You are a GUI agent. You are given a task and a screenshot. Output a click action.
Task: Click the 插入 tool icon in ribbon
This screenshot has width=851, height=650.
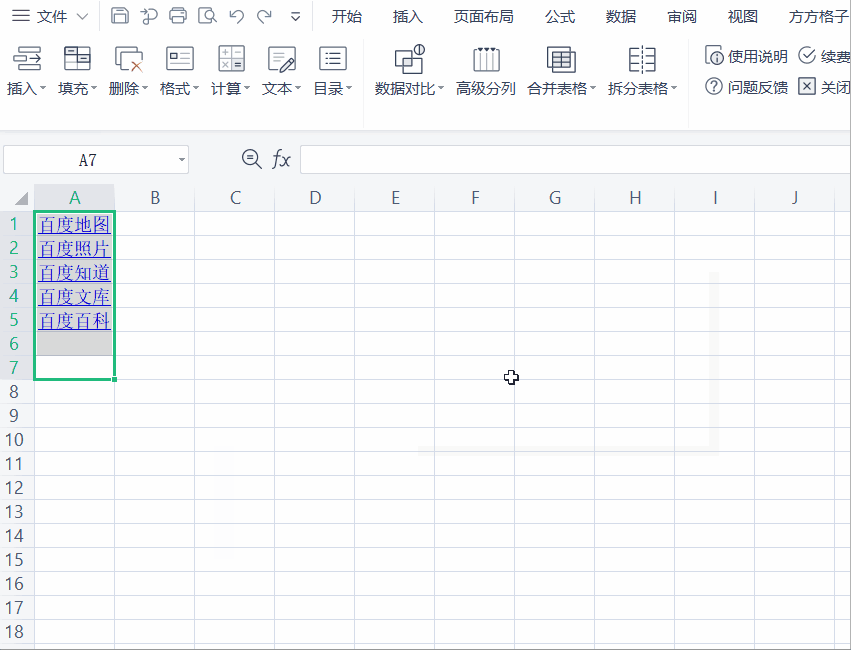[27, 58]
